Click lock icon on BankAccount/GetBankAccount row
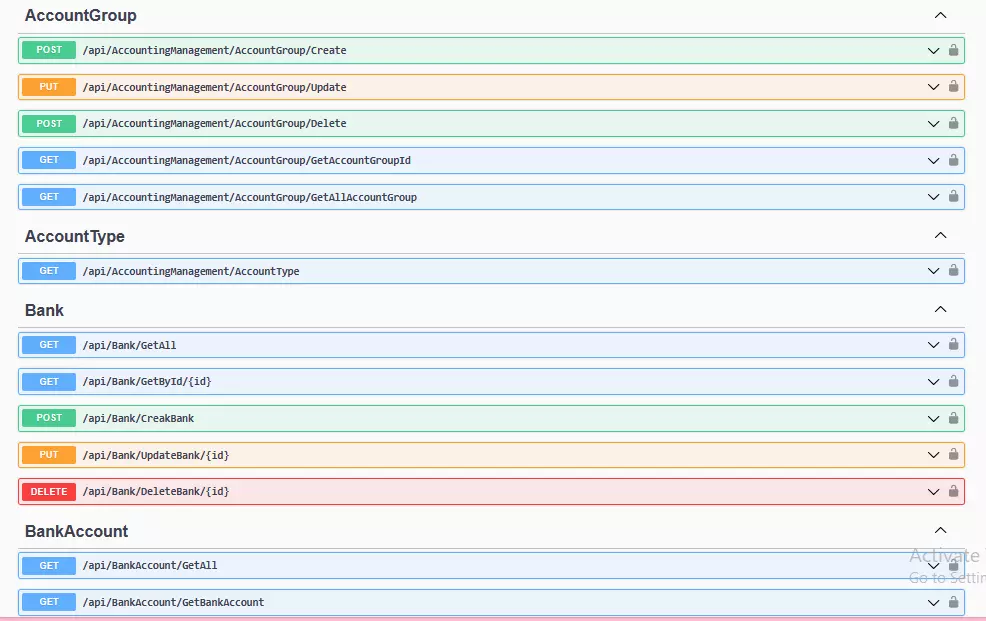The image size is (986, 621). point(953,602)
